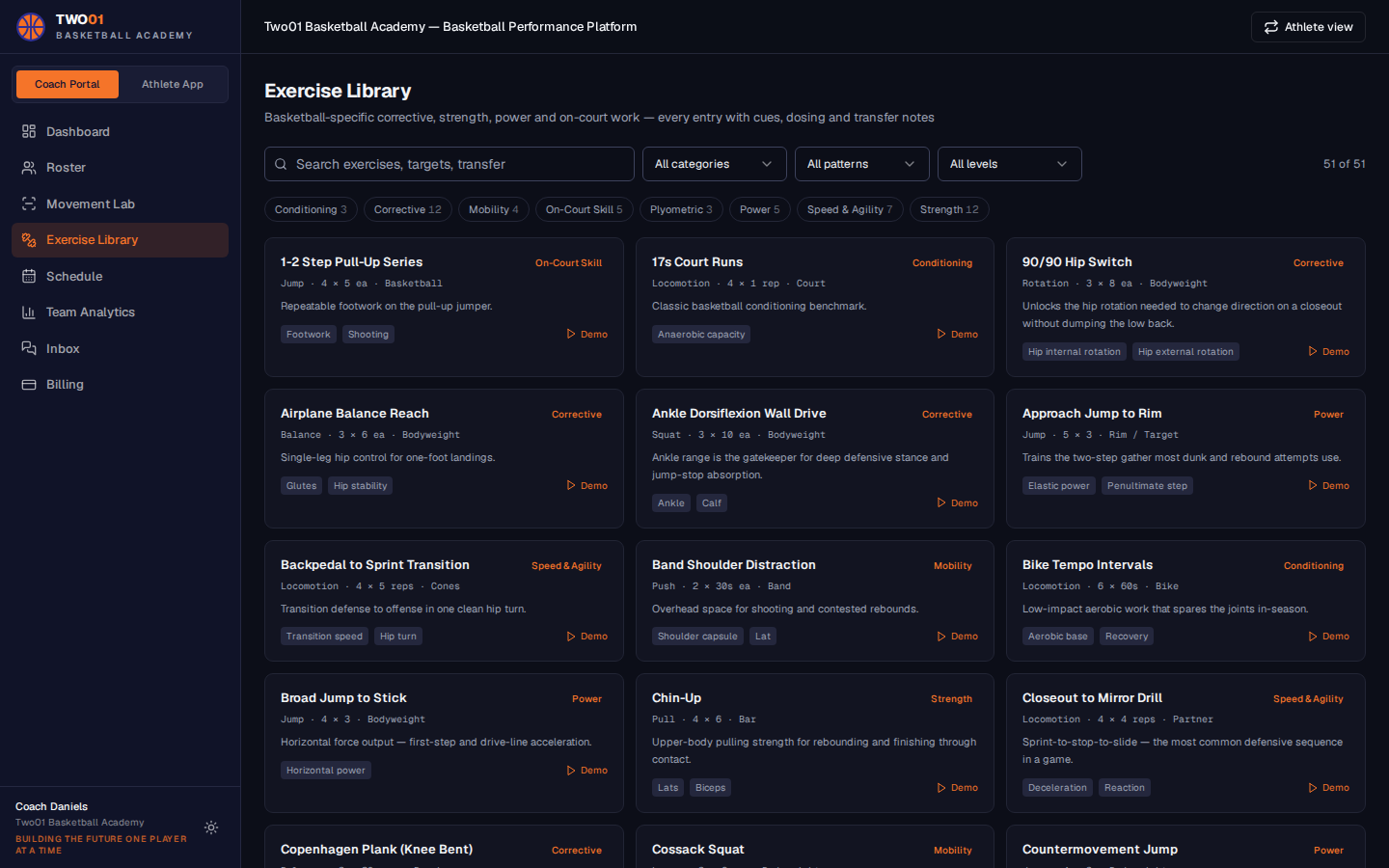This screenshot has width=1389, height=868.
Task: Open the All levels dropdown
Action: [1010, 164]
